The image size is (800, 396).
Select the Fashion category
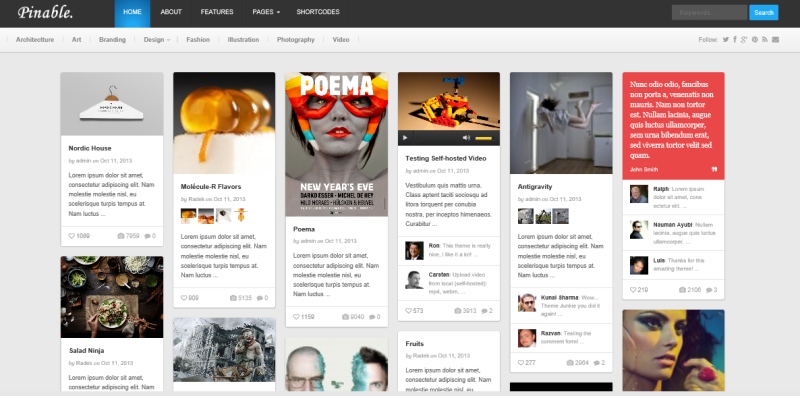[x=198, y=39]
